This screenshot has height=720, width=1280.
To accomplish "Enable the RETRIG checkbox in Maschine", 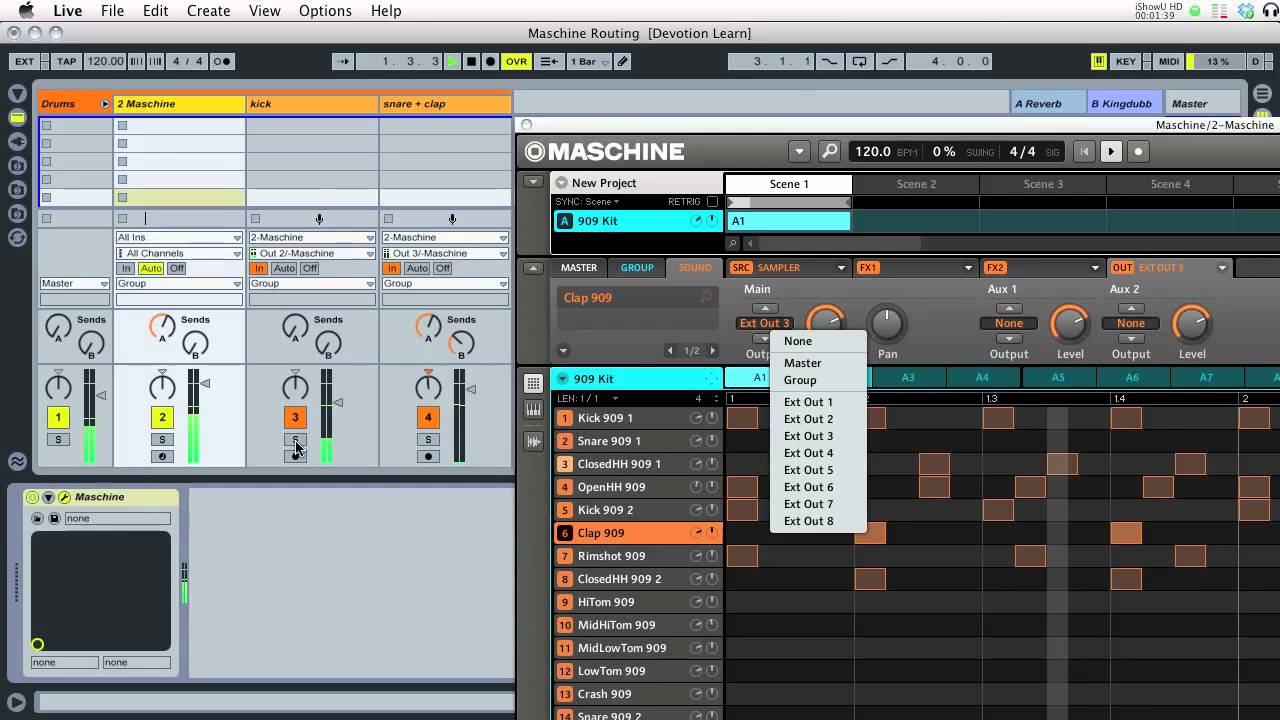I will 712,202.
